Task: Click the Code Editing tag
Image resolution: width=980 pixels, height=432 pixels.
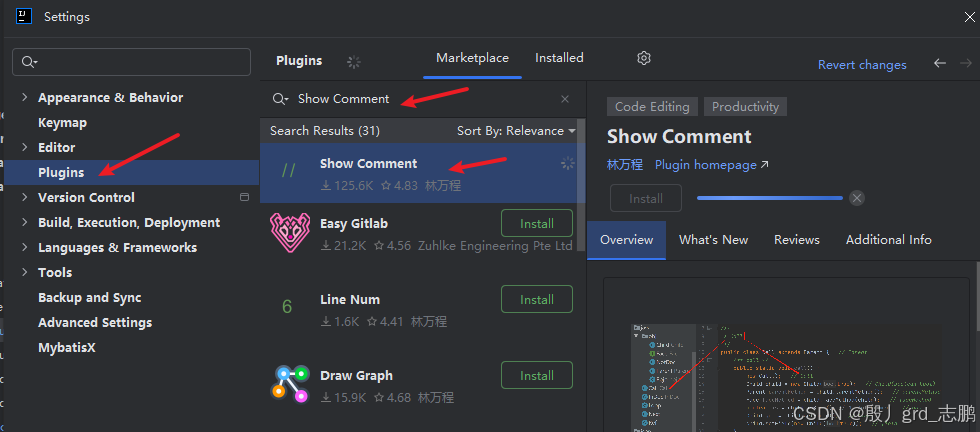Action: (652, 107)
